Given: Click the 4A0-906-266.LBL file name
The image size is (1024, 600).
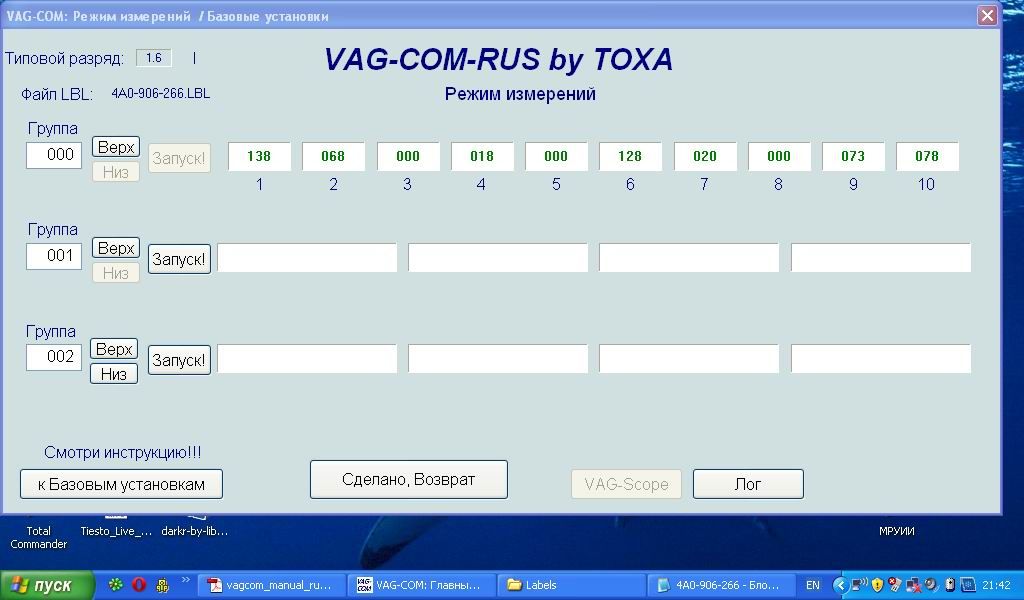Looking at the screenshot, I should point(161,93).
